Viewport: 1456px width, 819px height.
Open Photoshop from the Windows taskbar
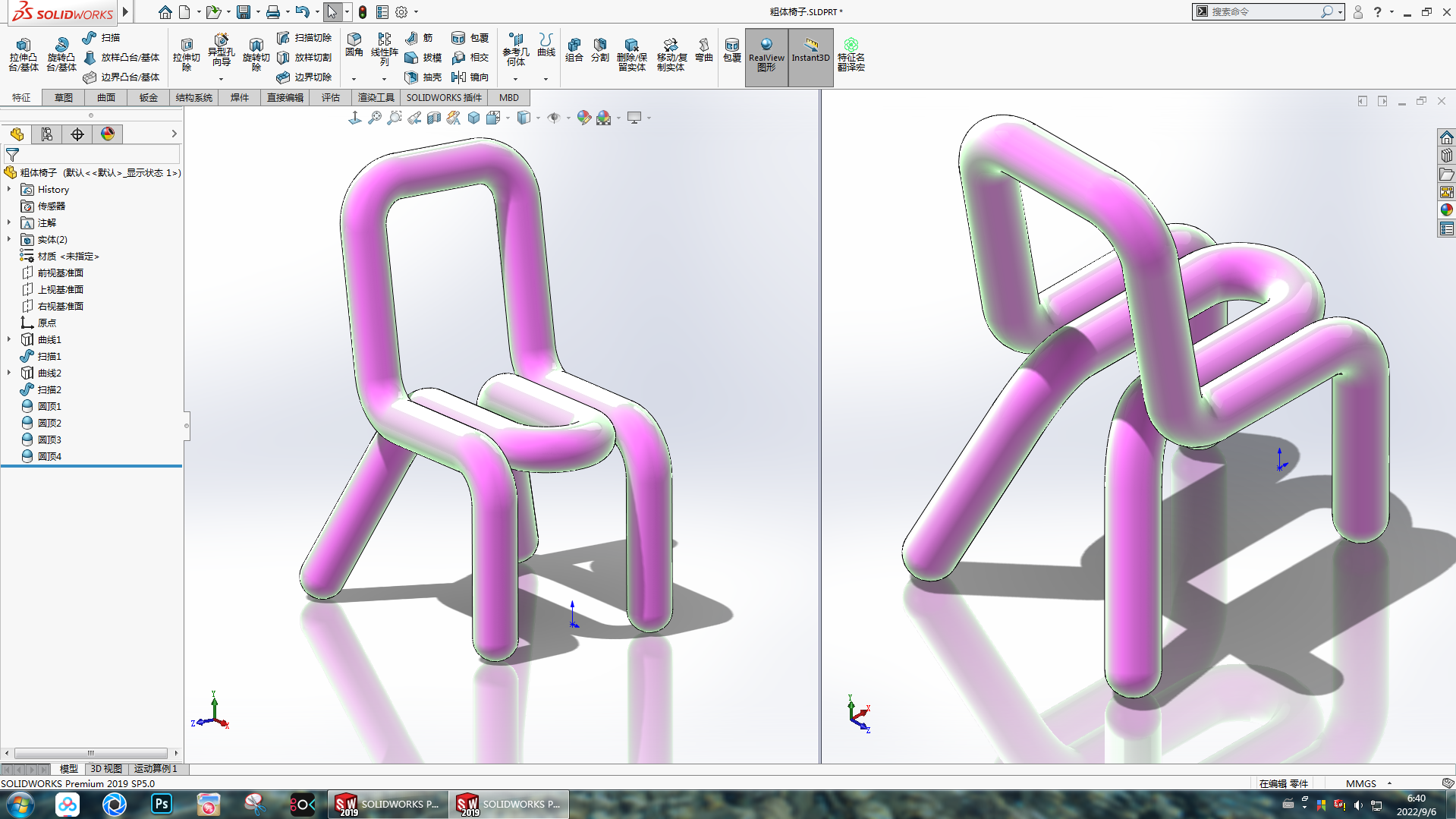click(x=161, y=804)
